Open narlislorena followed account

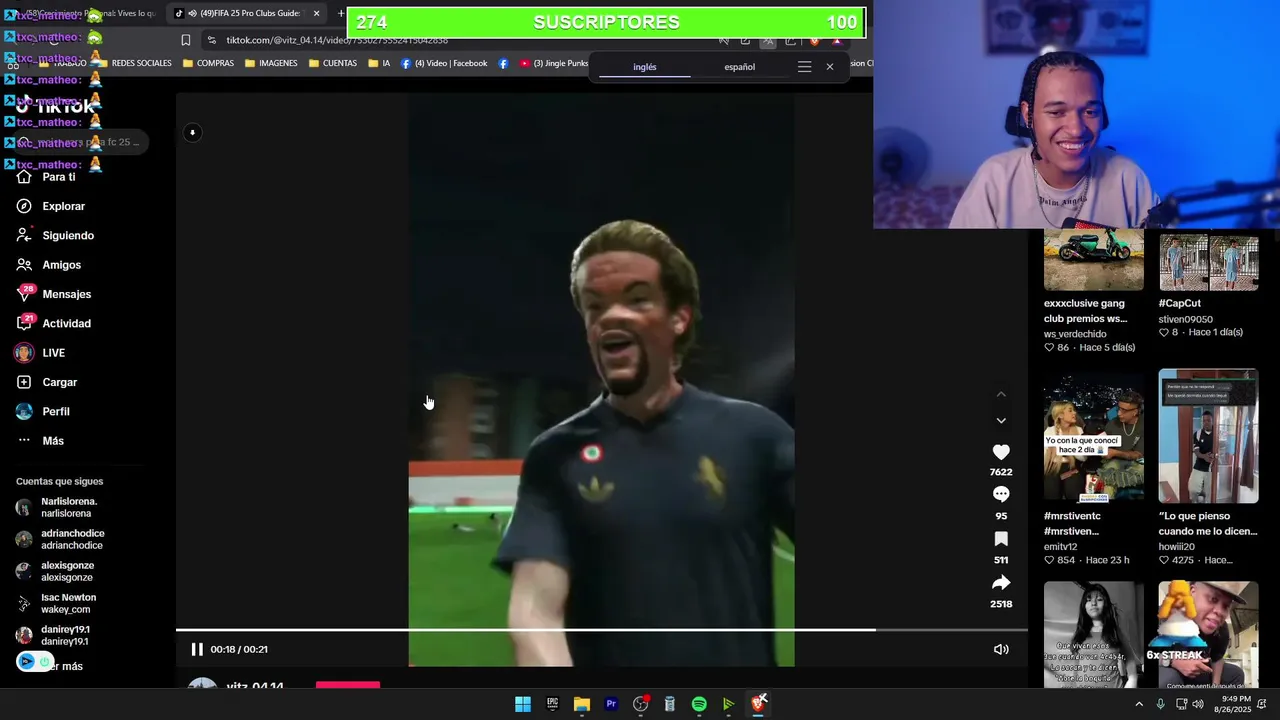[x=58, y=508]
